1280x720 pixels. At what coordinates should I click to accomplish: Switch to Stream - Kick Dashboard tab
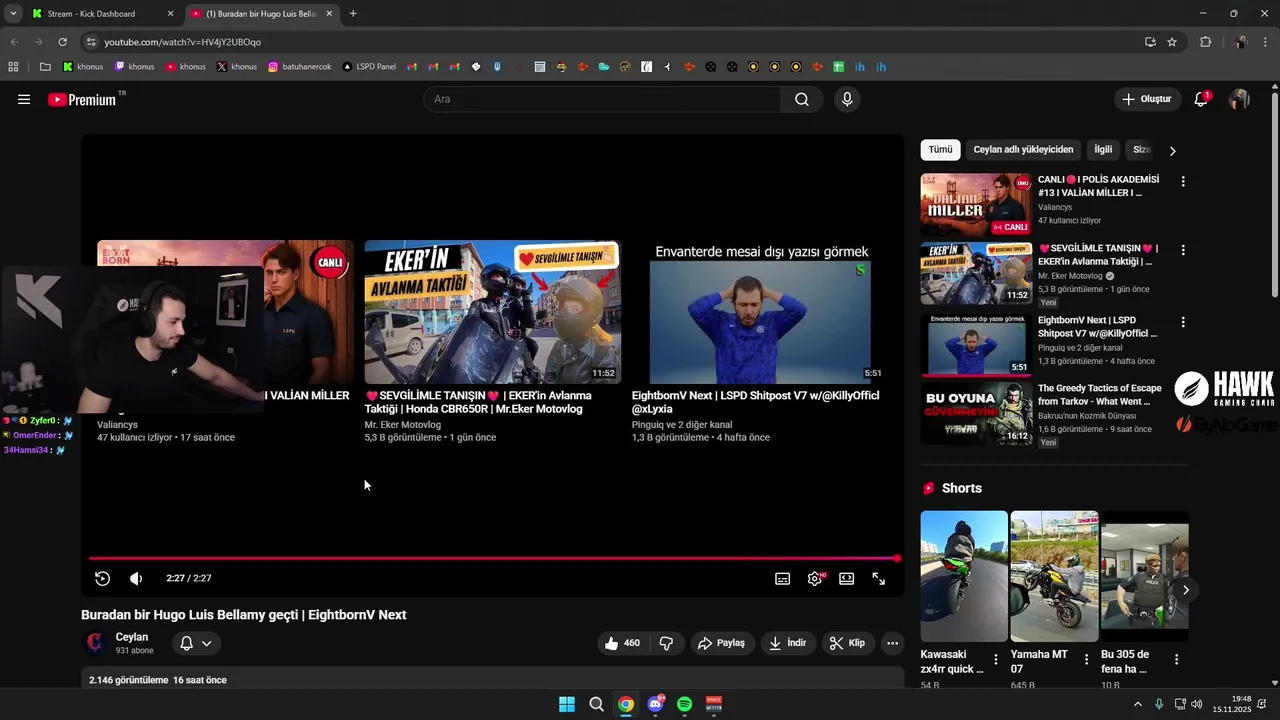[103, 14]
